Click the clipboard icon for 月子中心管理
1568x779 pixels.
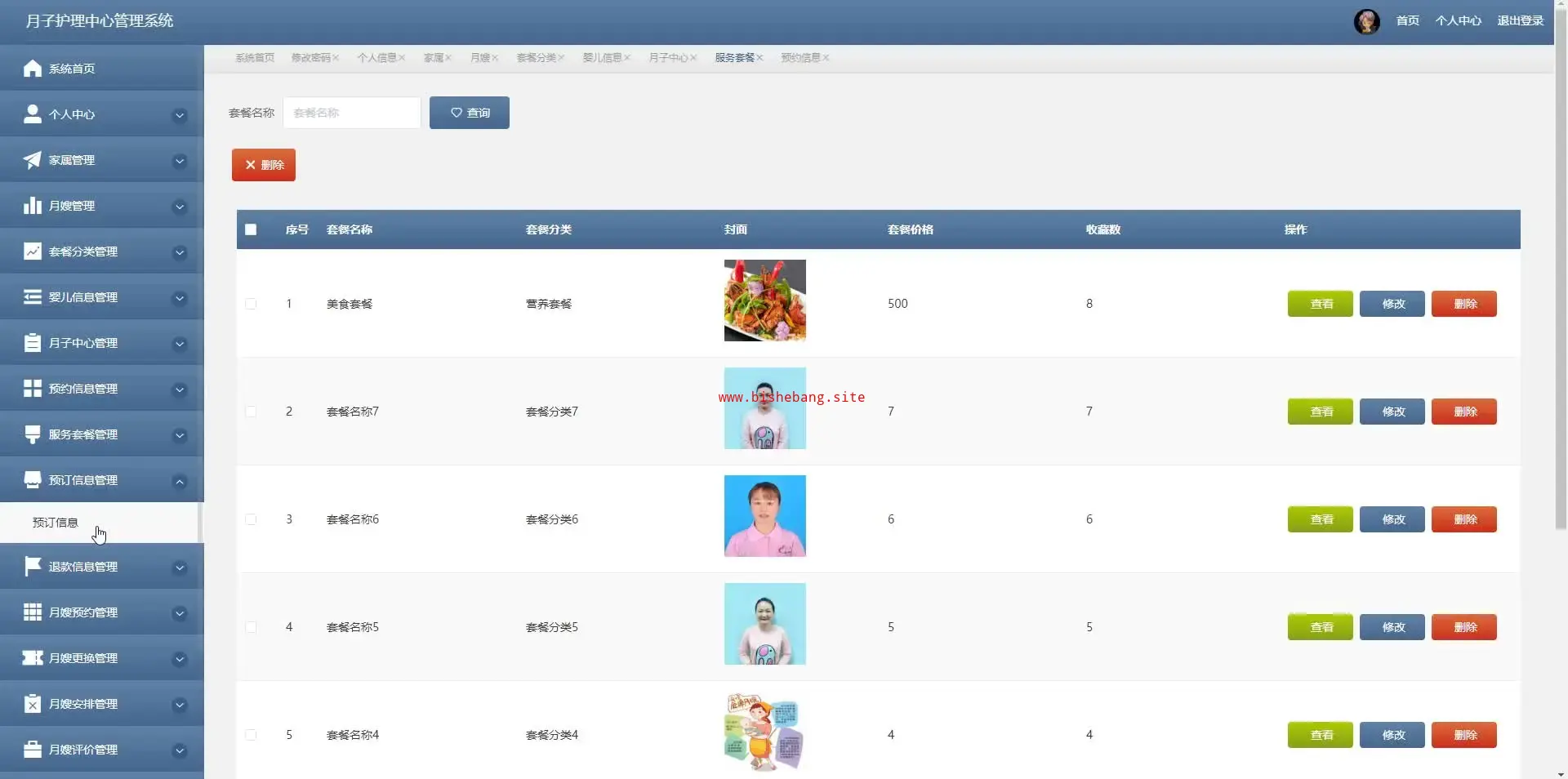coord(32,343)
